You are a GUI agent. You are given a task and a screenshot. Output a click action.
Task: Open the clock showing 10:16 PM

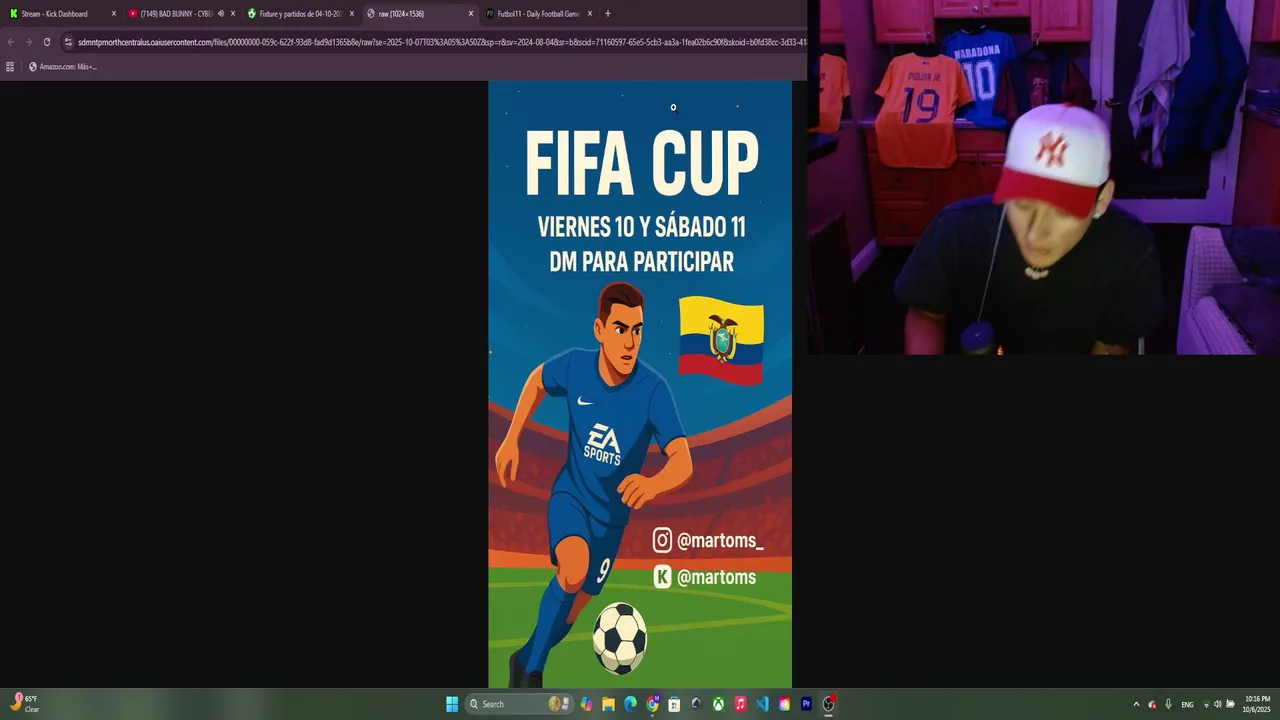click(1257, 704)
